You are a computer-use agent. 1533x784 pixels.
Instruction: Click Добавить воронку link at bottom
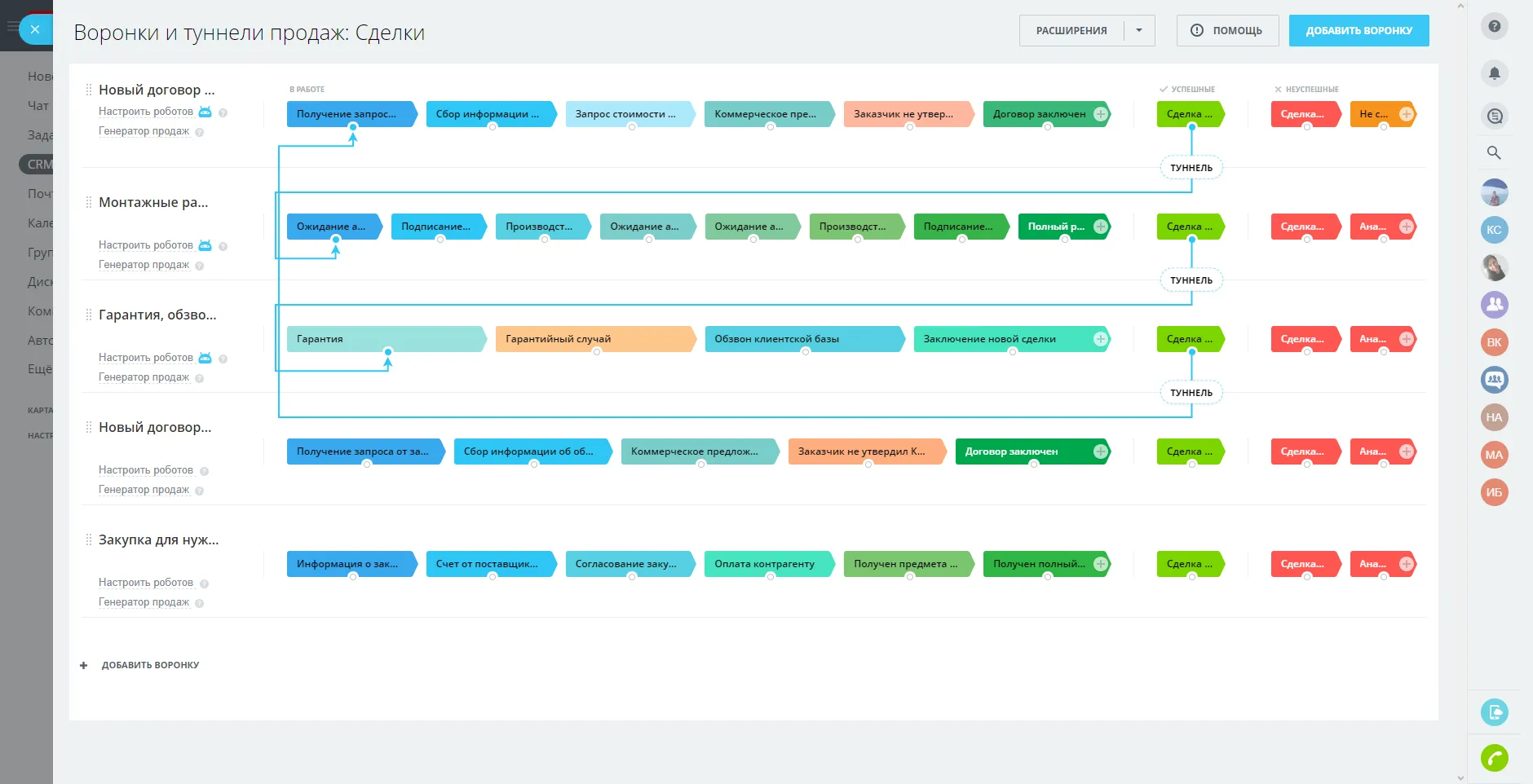(150, 665)
